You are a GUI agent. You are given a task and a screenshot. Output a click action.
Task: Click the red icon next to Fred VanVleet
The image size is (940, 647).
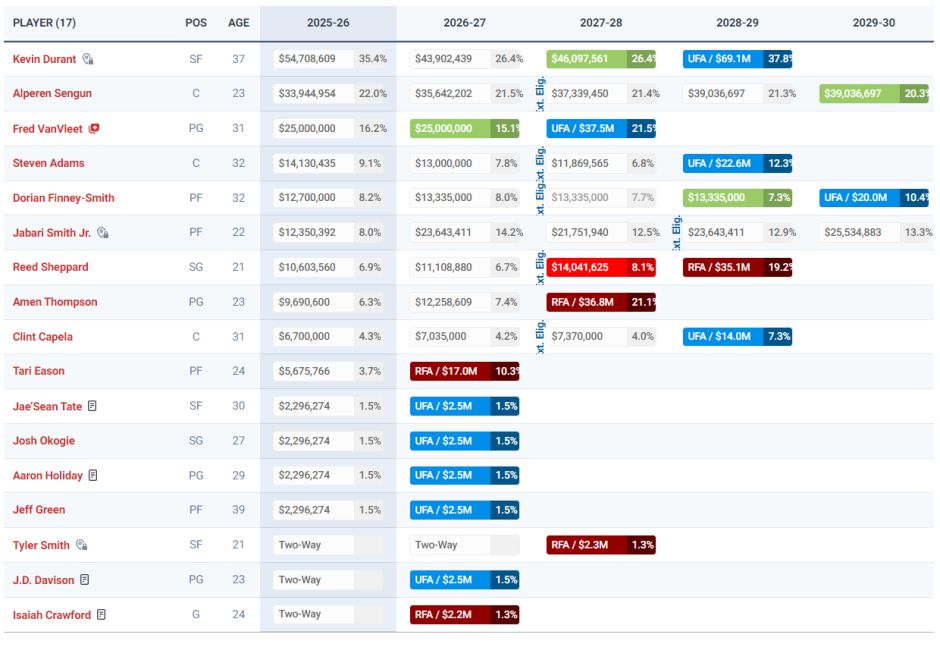click(x=94, y=129)
